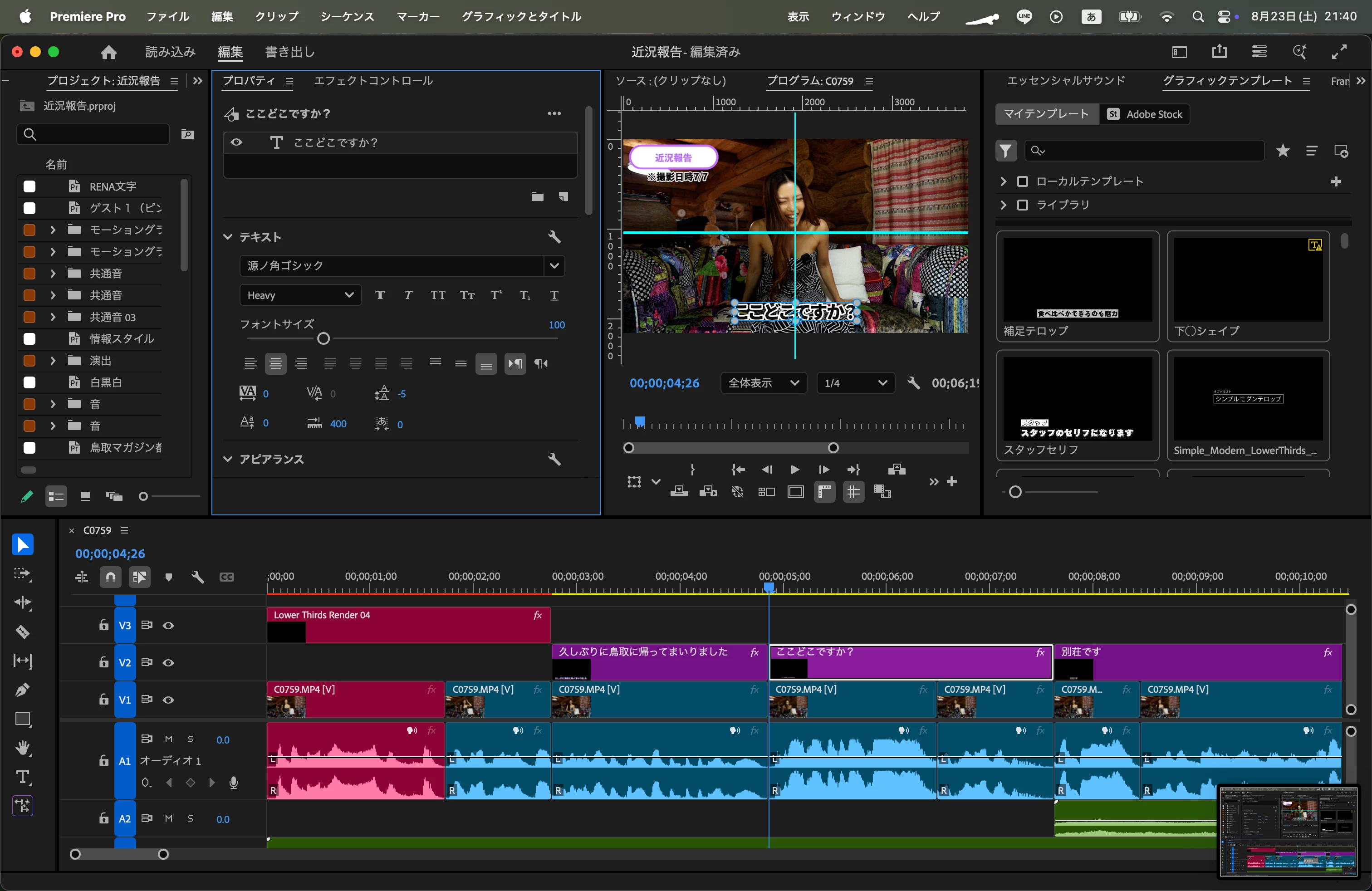Open the timeline wrench settings icon
Image resolution: width=1372 pixels, height=891 pixels.
198,577
